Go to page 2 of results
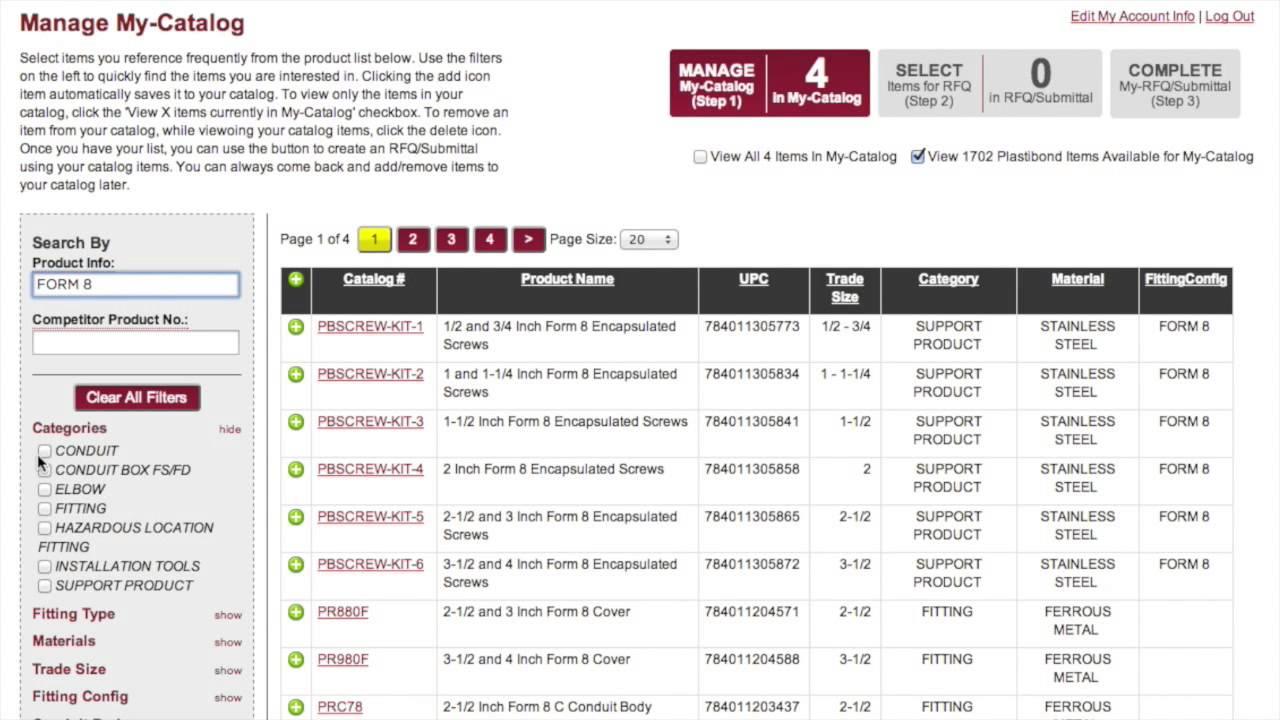 (x=412, y=240)
